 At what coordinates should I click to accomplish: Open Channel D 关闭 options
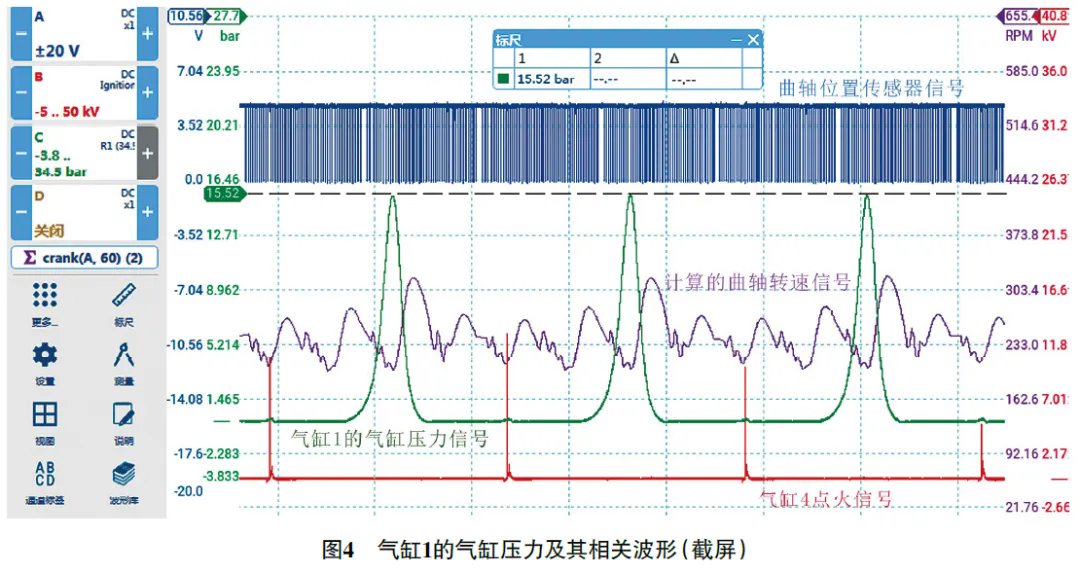pos(85,212)
